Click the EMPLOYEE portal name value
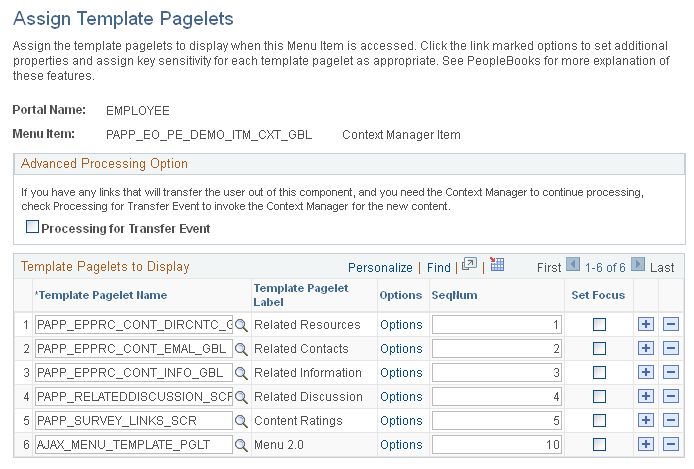The width and height of the screenshot is (694, 469). tap(138, 111)
